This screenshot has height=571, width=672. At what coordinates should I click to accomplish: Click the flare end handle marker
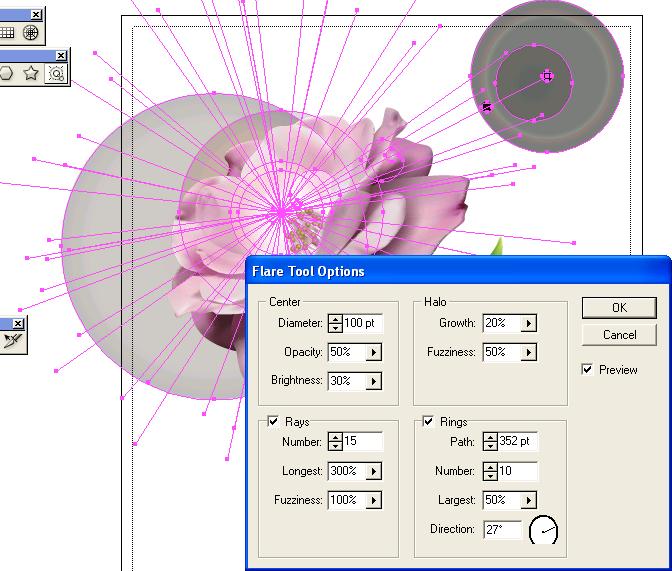tap(487, 107)
